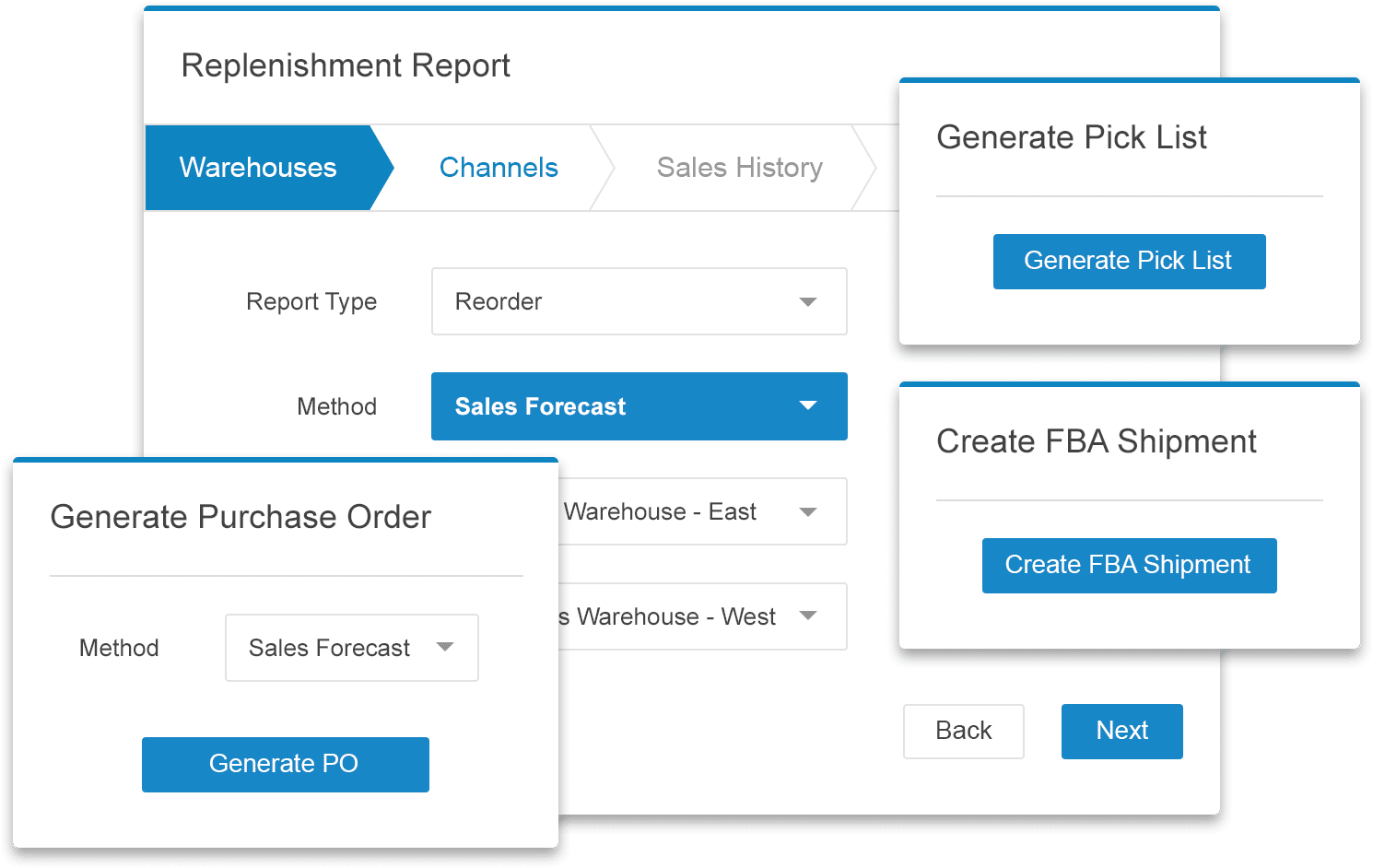The height and width of the screenshot is (868, 1373).
Task: Go back with the Back button
Action: click(x=963, y=731)
